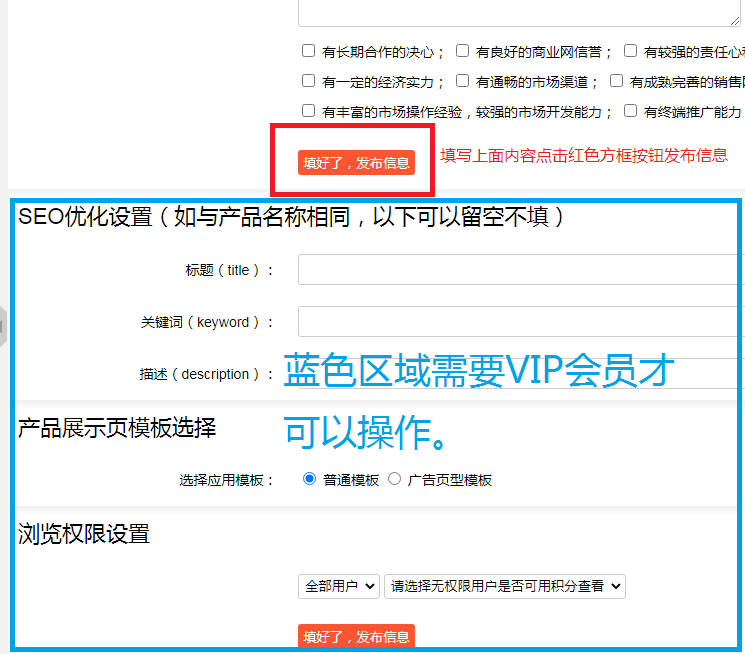745x654 pixels.
Task: Enable the 有较强的责任心 checkbox
Action: click(x=630, y=51)
